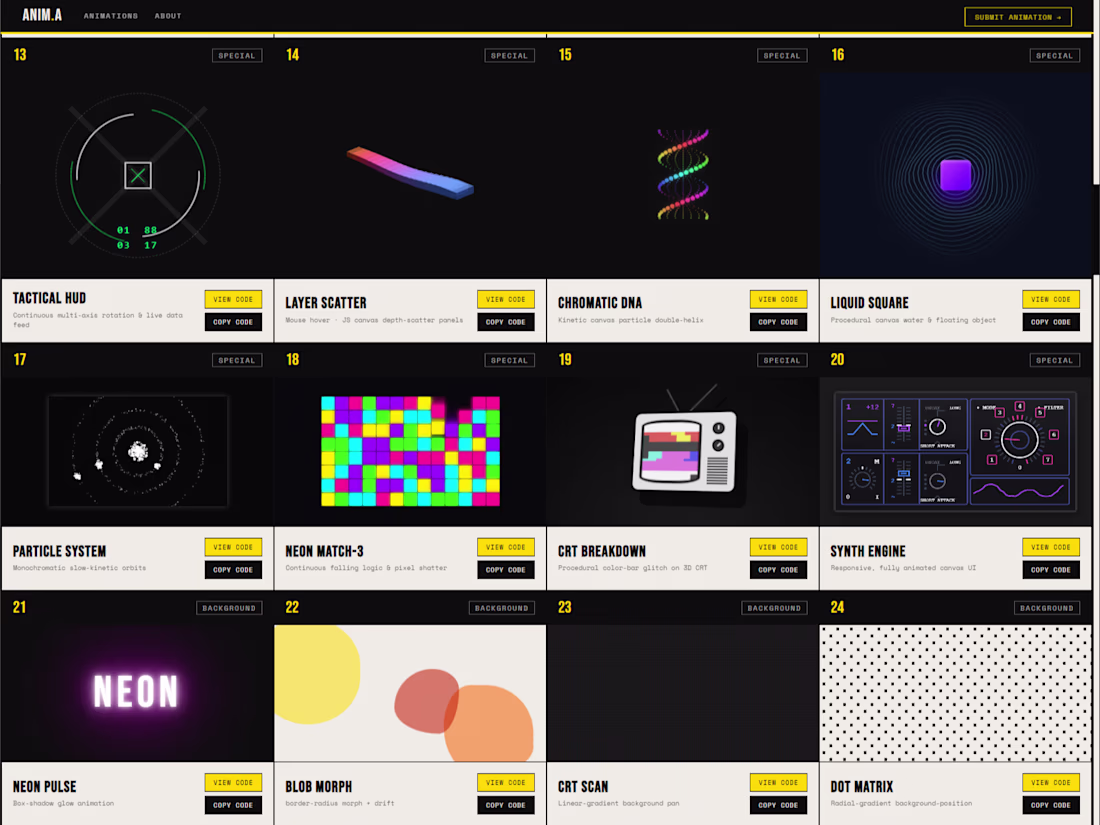
Task: View code for Layer Scatter
Action: tap(506, 299)
